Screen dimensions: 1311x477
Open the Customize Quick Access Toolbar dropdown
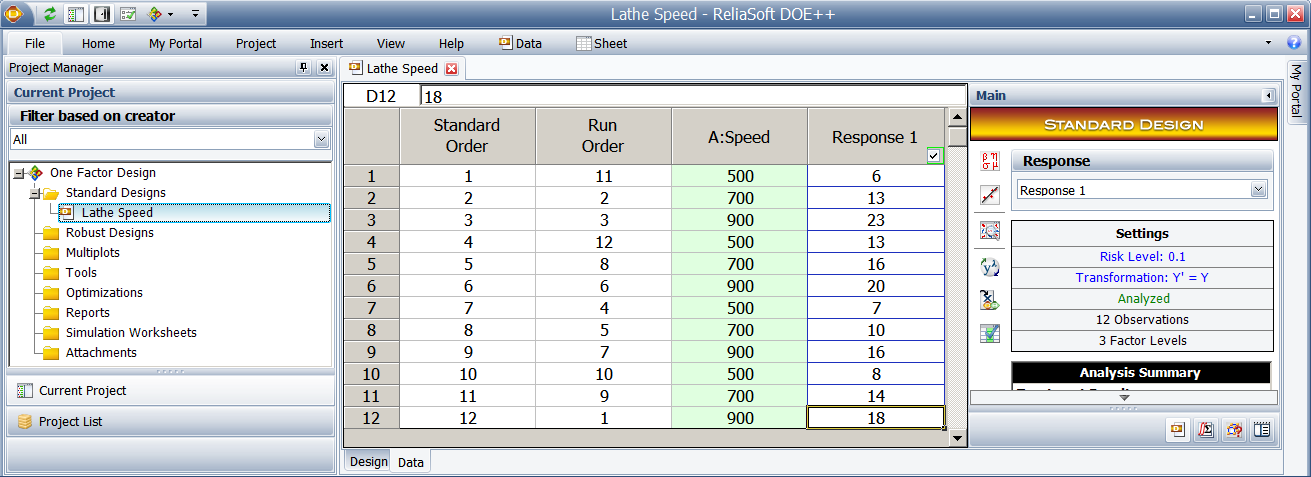point(195,15)
